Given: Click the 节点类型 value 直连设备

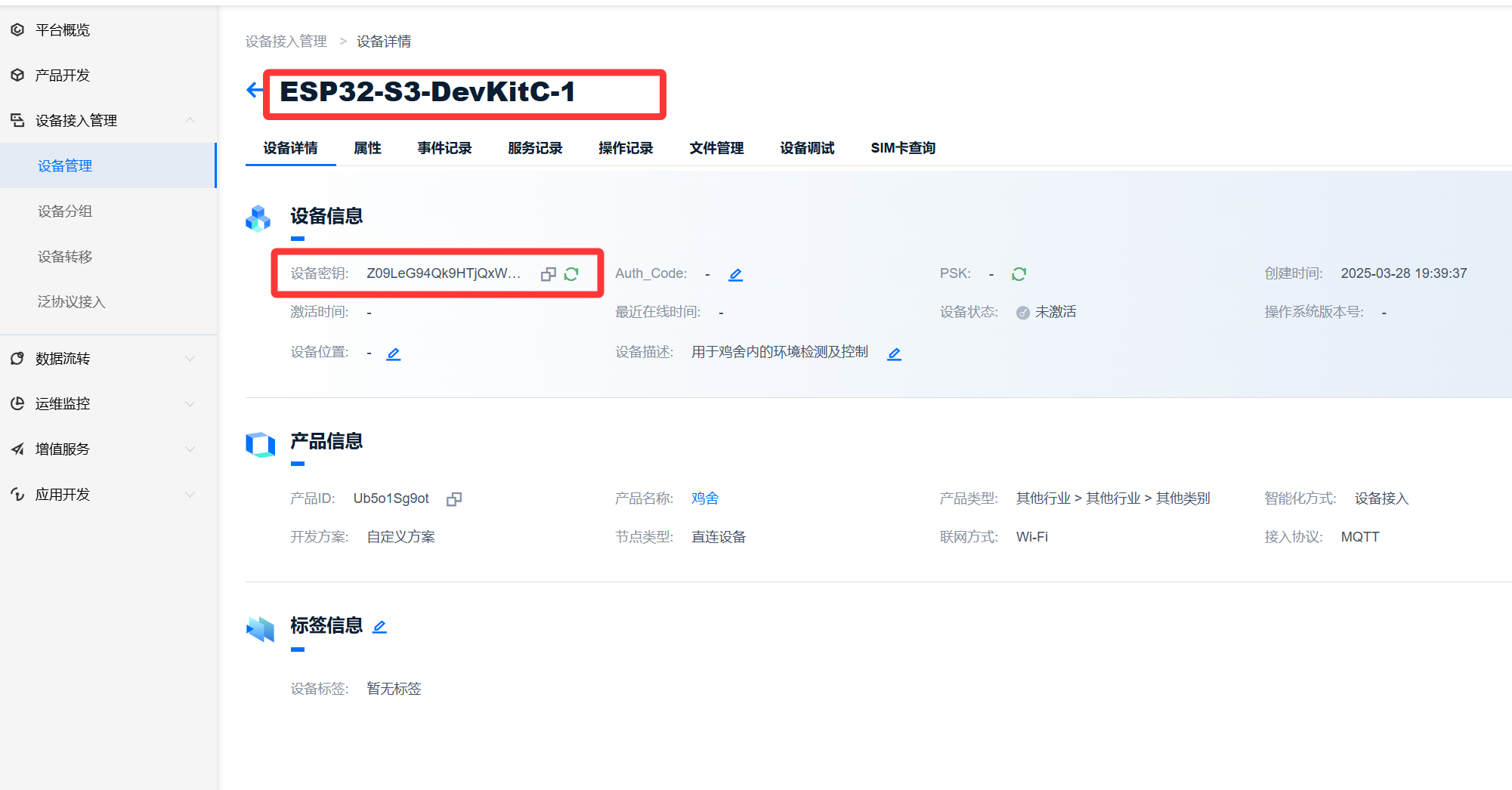Looking at the screenshot, I should pyautogui.click(x=719, y=537).
